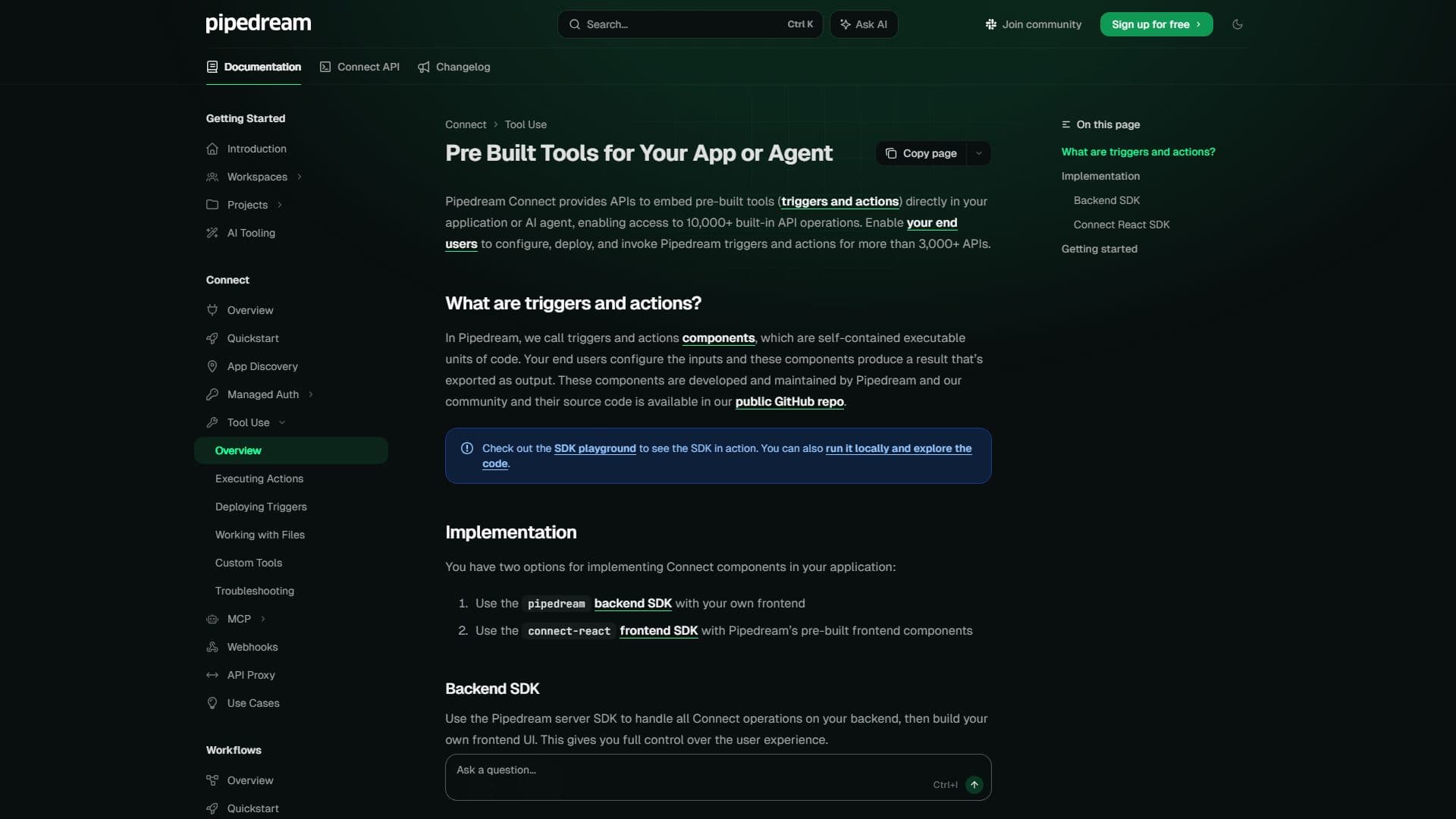Click info icon in SDK playground callout
This screenshot has height=819, width=1456.
click(467, 448)
